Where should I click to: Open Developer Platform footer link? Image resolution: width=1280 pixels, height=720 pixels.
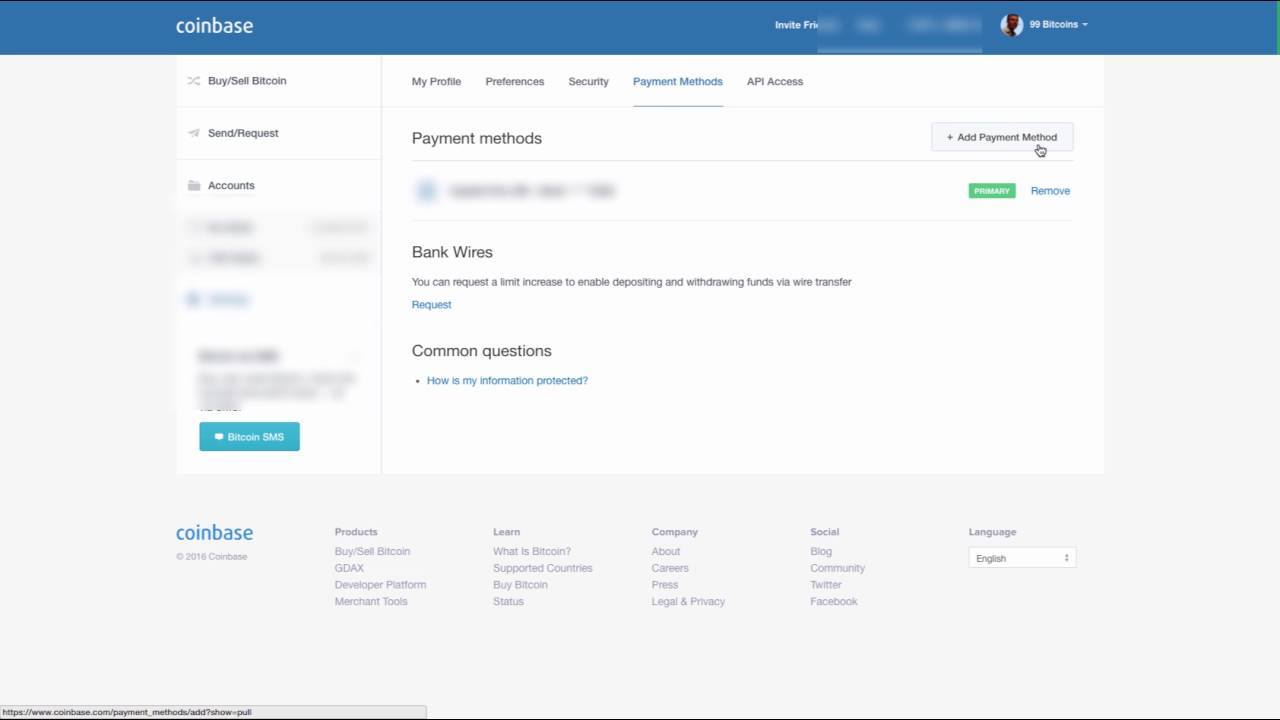(x=380, y=585)
